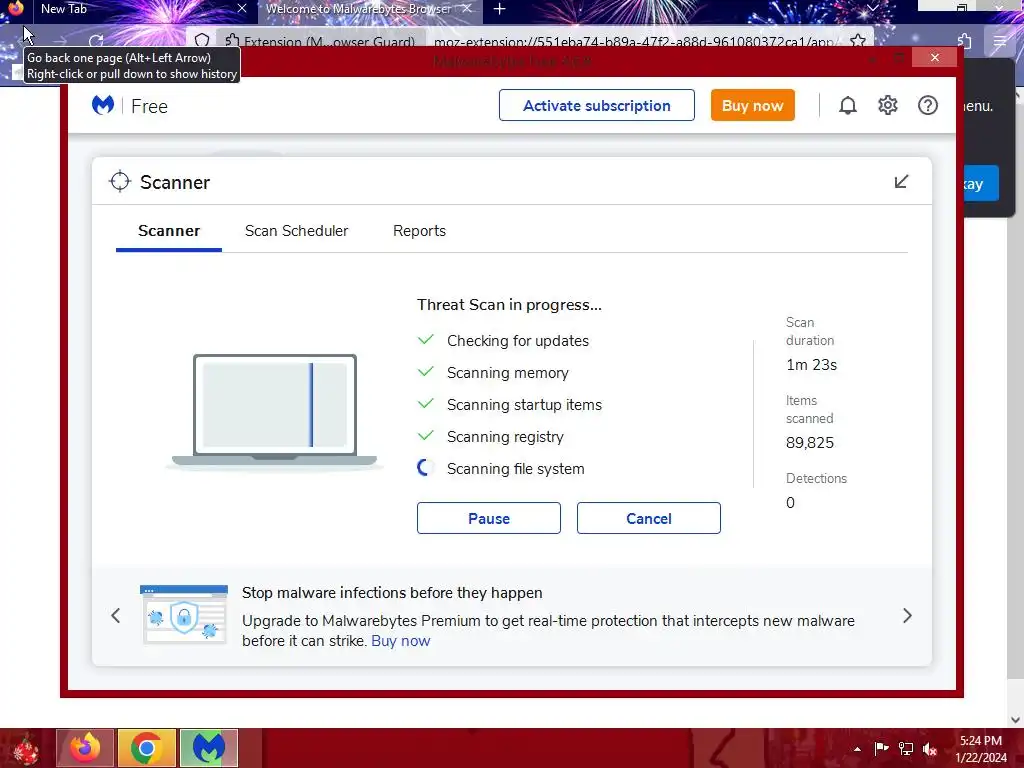
Task: Cancel the threat scan
Action: coord(648,518)
